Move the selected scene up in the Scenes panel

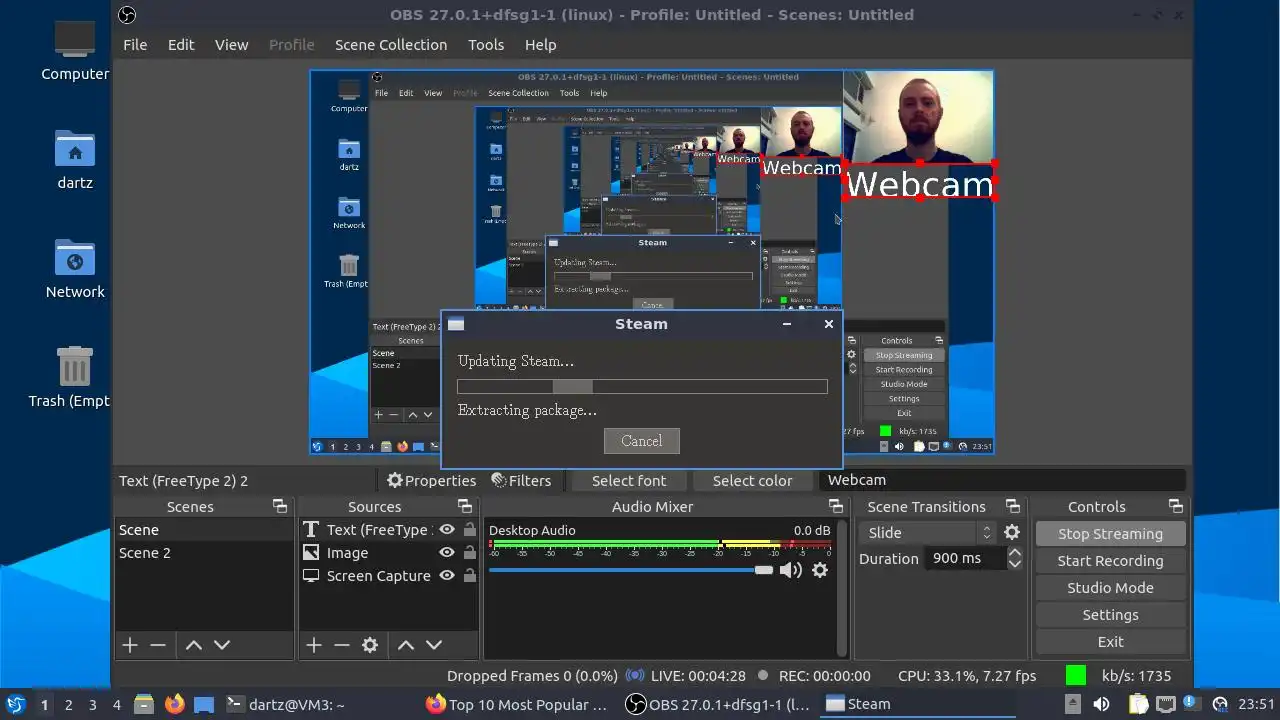pos(194,645)
